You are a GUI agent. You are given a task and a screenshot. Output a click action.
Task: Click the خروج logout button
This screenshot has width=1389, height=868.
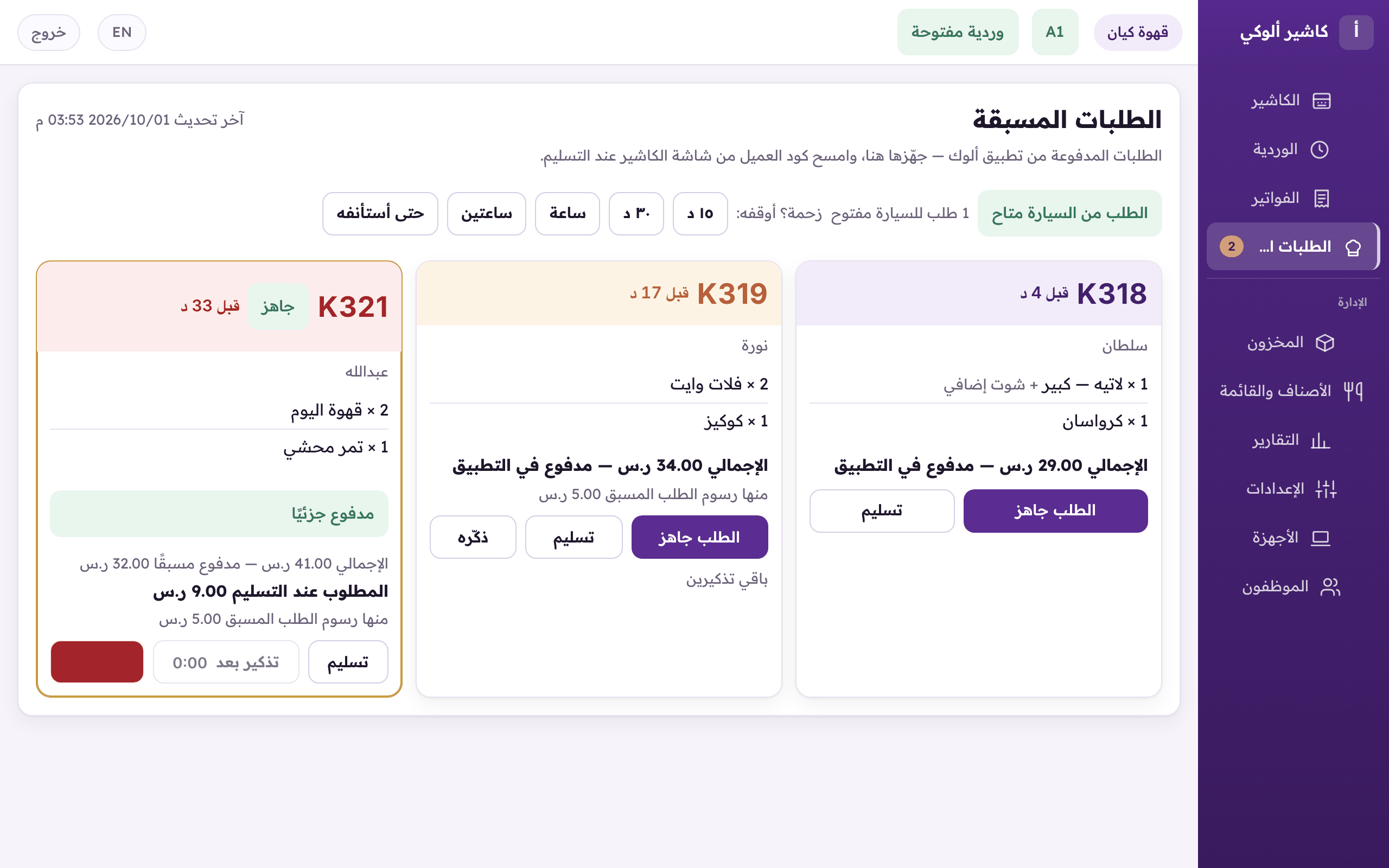tap(49, 32)
